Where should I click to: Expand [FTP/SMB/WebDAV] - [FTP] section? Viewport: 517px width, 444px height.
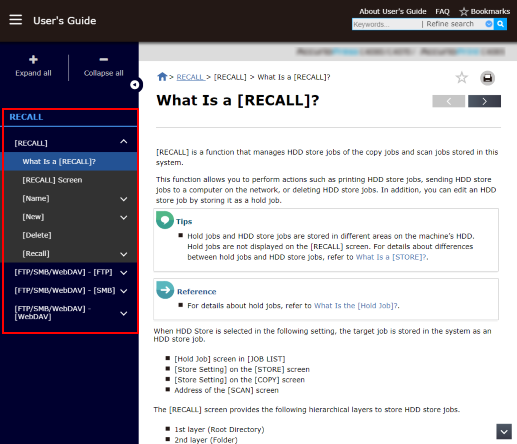tap(124, 273)
